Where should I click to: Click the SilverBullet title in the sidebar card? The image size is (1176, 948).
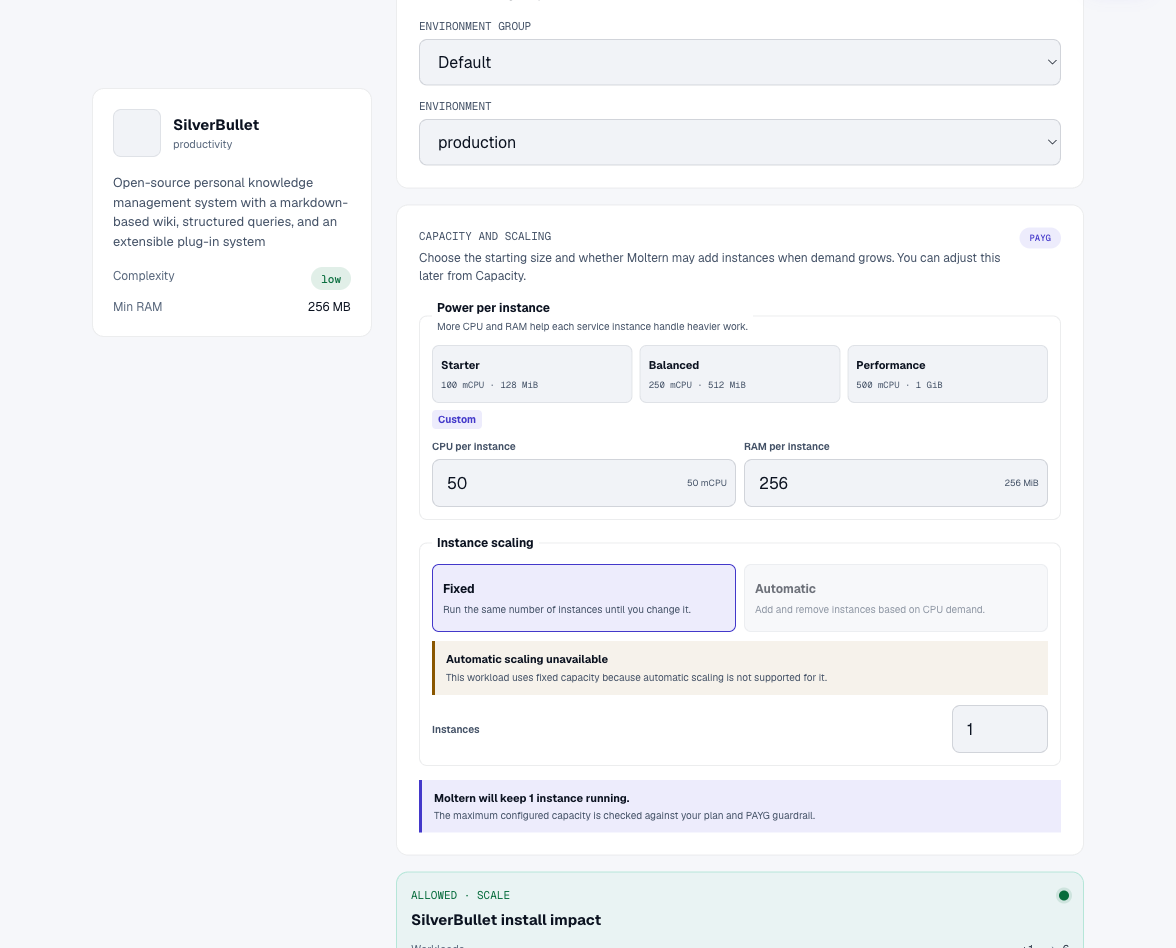pyautogui.click(x=216, y=124)
